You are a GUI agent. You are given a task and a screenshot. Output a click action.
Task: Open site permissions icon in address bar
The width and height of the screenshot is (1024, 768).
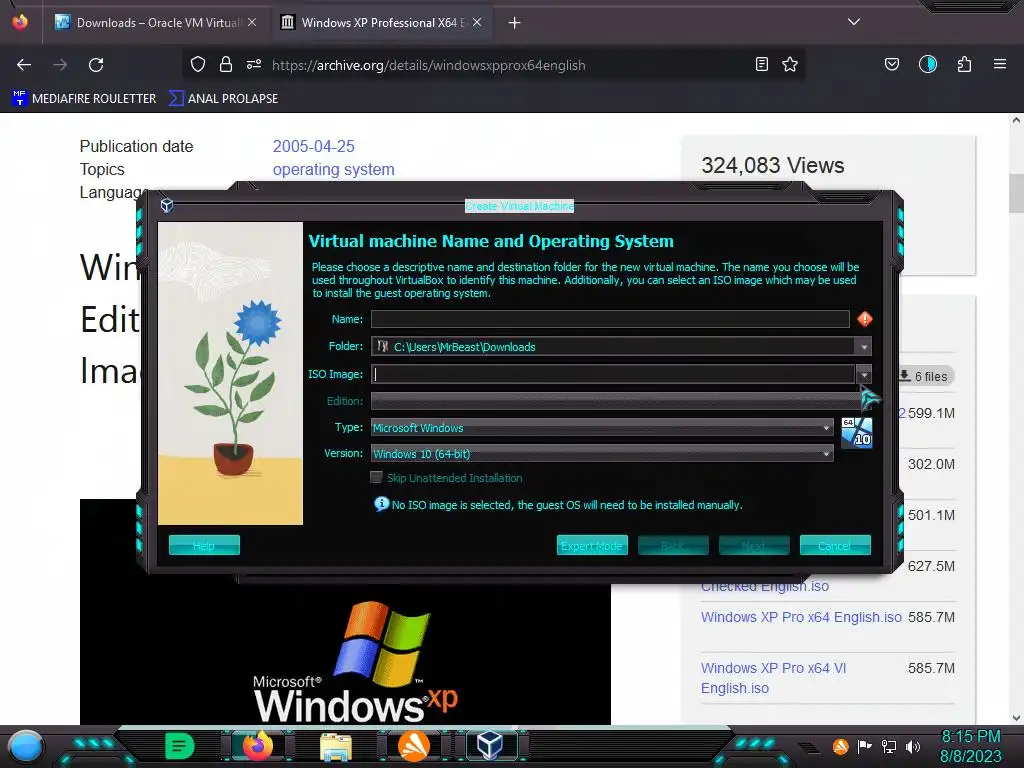pos(254,64)
